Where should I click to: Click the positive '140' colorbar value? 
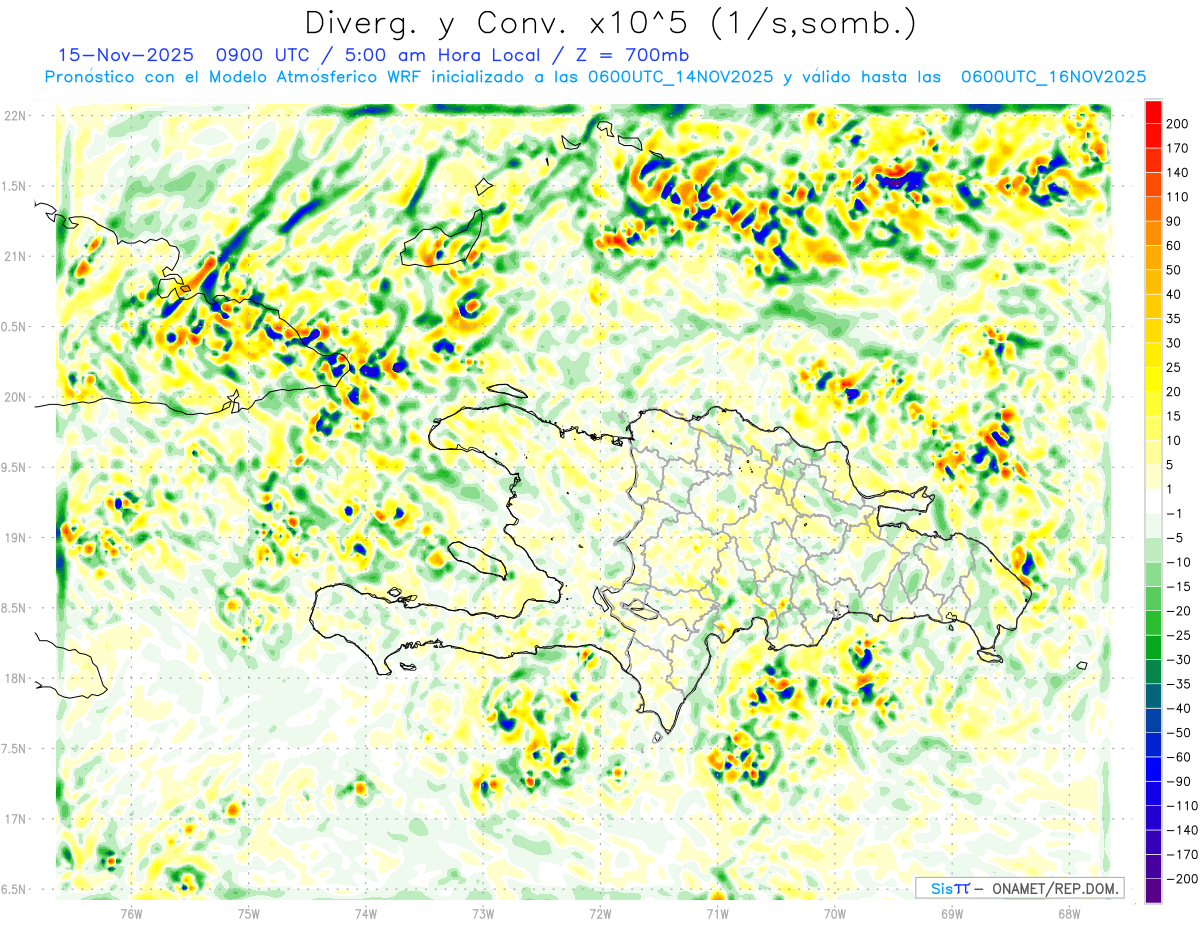point(1177,173)
